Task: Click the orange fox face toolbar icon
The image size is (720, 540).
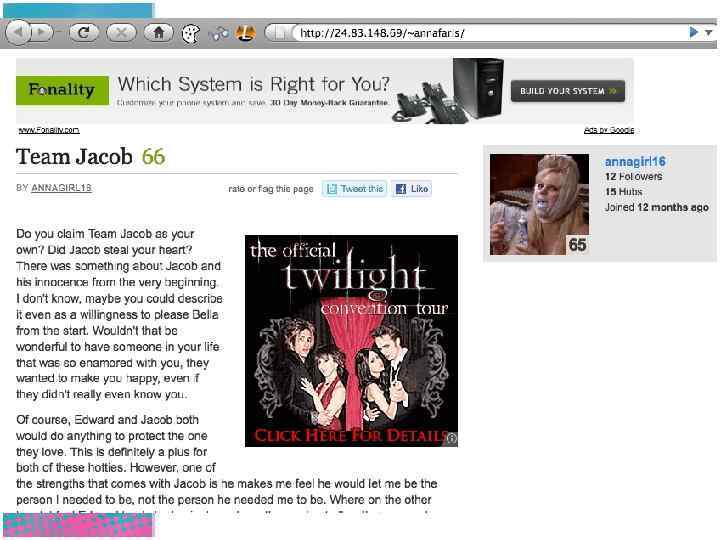Action: point(245,33)
